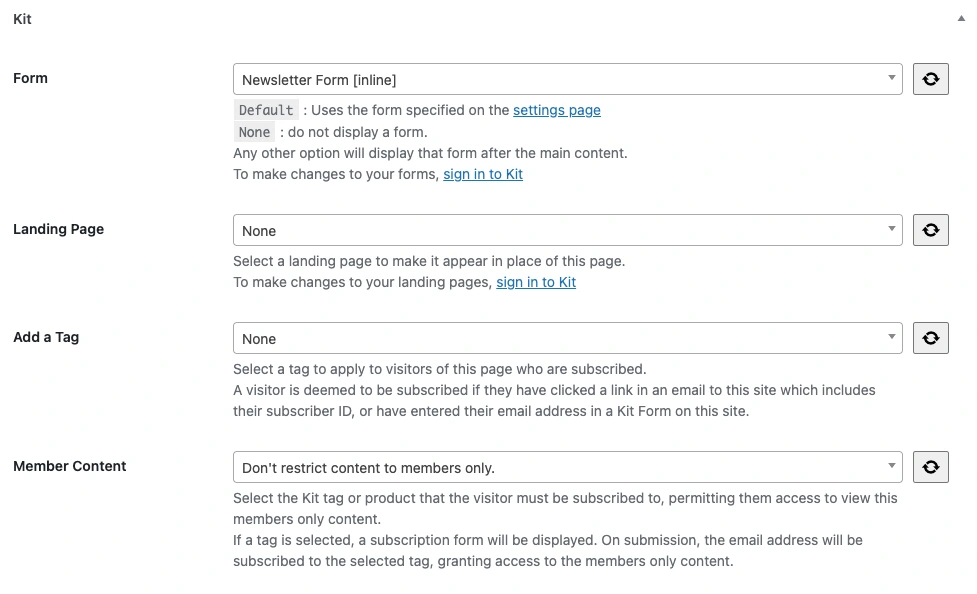Screen dimensions: 977x594
Task: Refresh the Add a Tag list
Action: coord(930,338)
